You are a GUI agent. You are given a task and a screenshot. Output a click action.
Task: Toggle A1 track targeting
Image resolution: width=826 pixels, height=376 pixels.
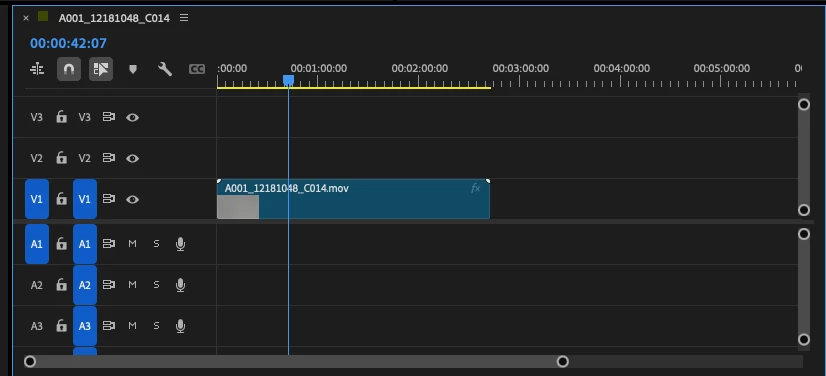pos(85,244)
